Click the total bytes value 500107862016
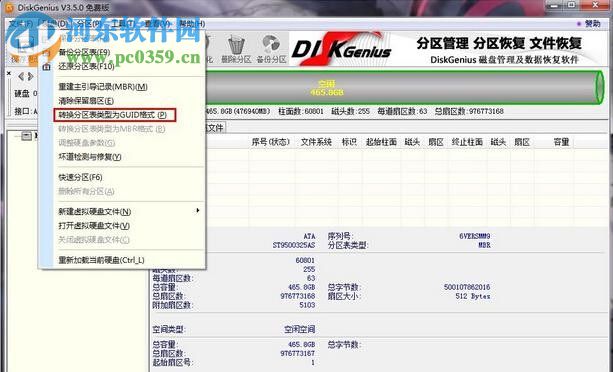This screenshot has height=372, width=613. tap(467, 287)
